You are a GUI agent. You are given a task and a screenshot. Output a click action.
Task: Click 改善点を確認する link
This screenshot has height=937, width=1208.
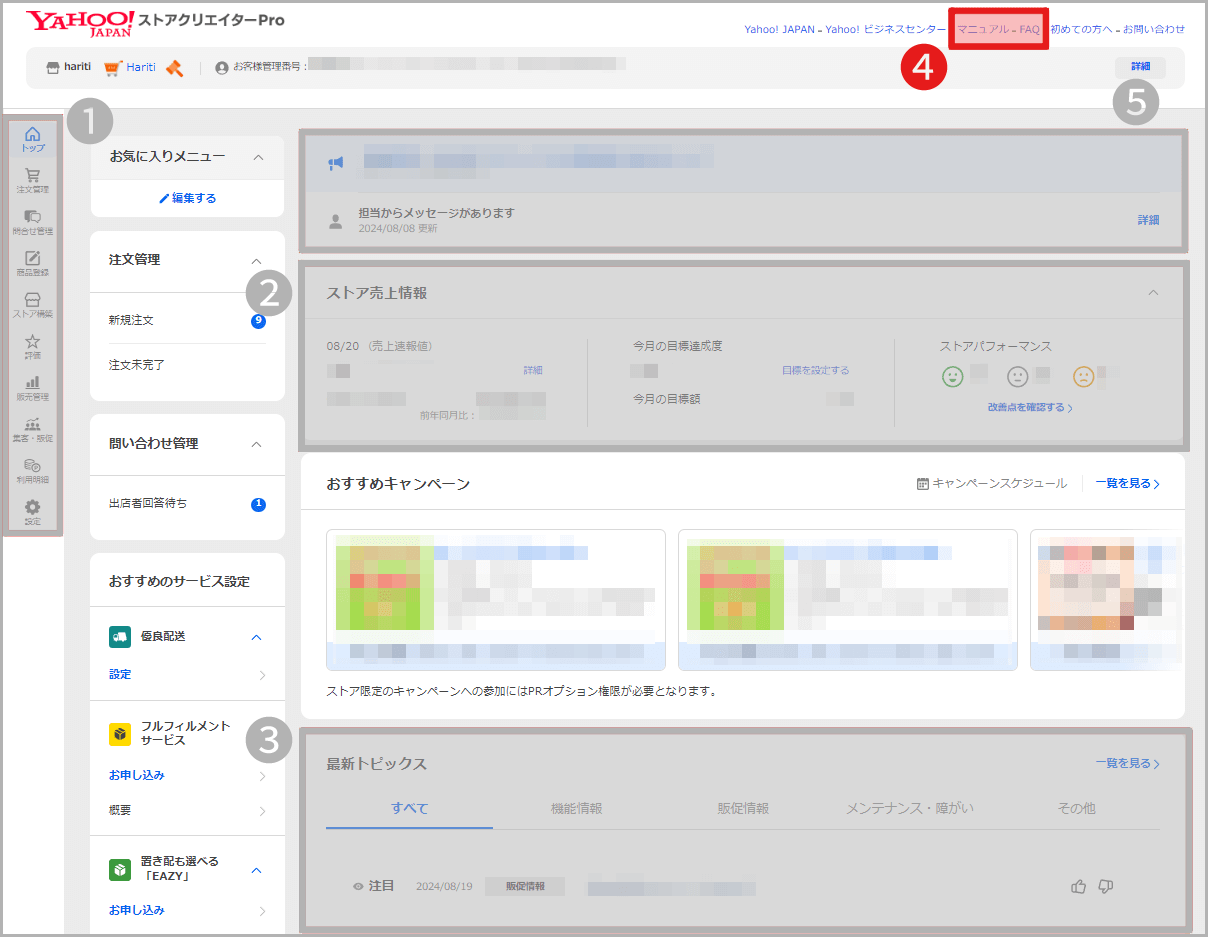(1030, 408)
